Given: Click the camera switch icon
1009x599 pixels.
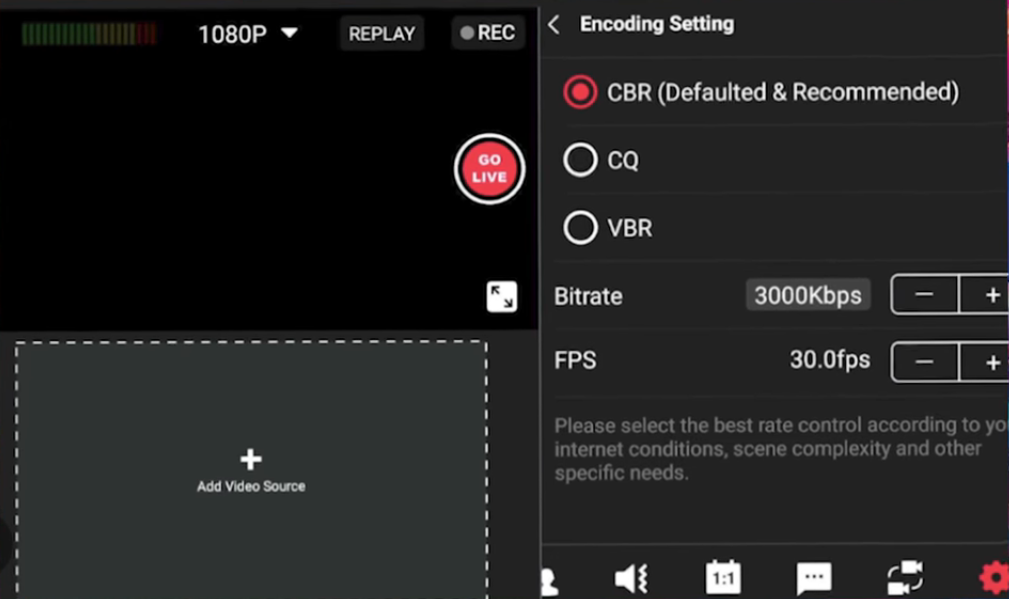Looking at the screenshot, I should 905,578.
